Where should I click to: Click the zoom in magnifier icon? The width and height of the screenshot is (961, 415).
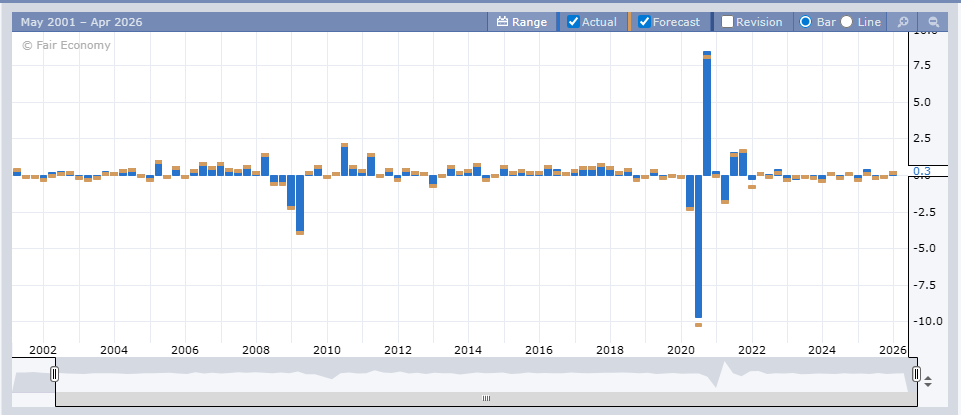pyautogui.click(x=902, y=21)
